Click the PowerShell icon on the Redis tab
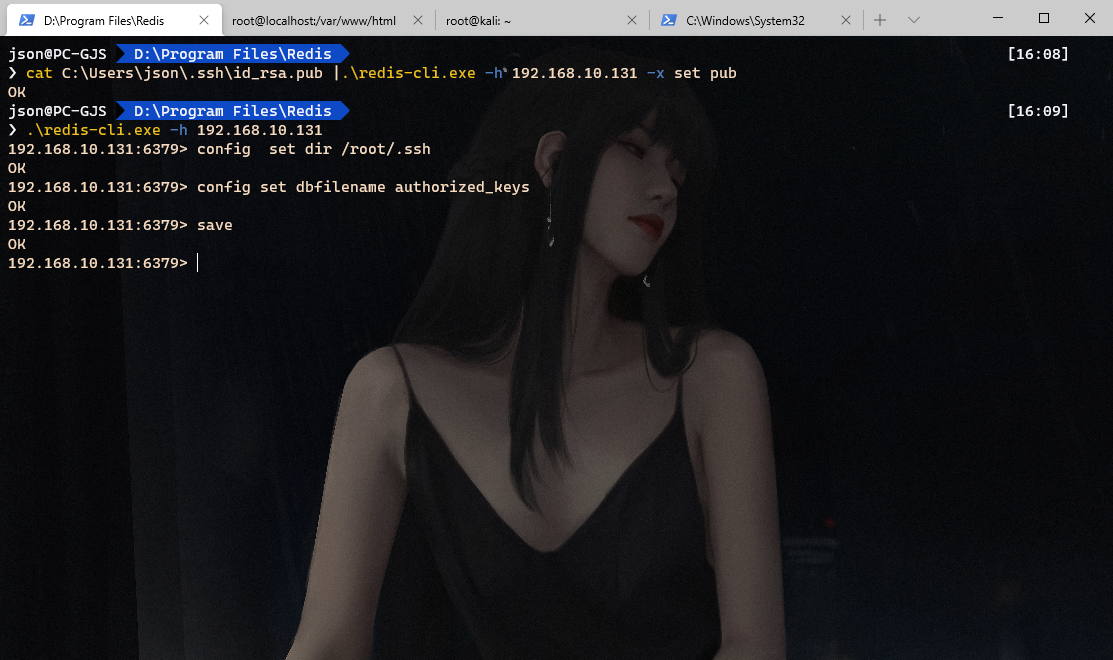 coord(27,20)
